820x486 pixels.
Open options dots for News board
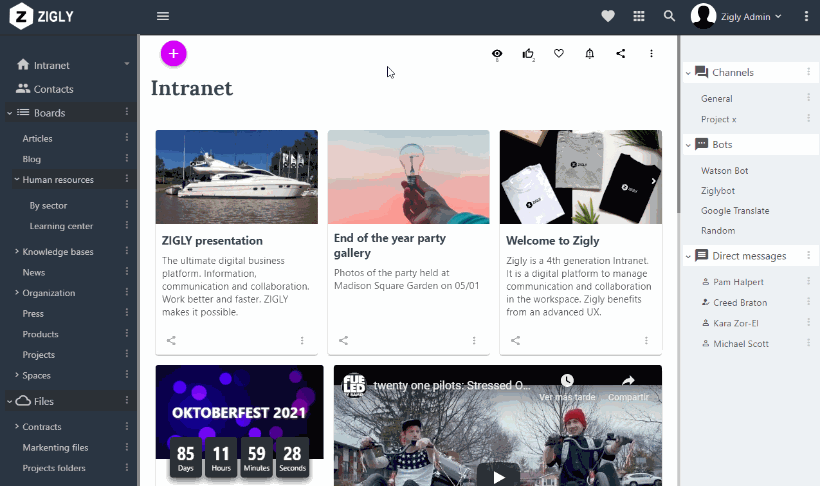[x=127, y=271]
